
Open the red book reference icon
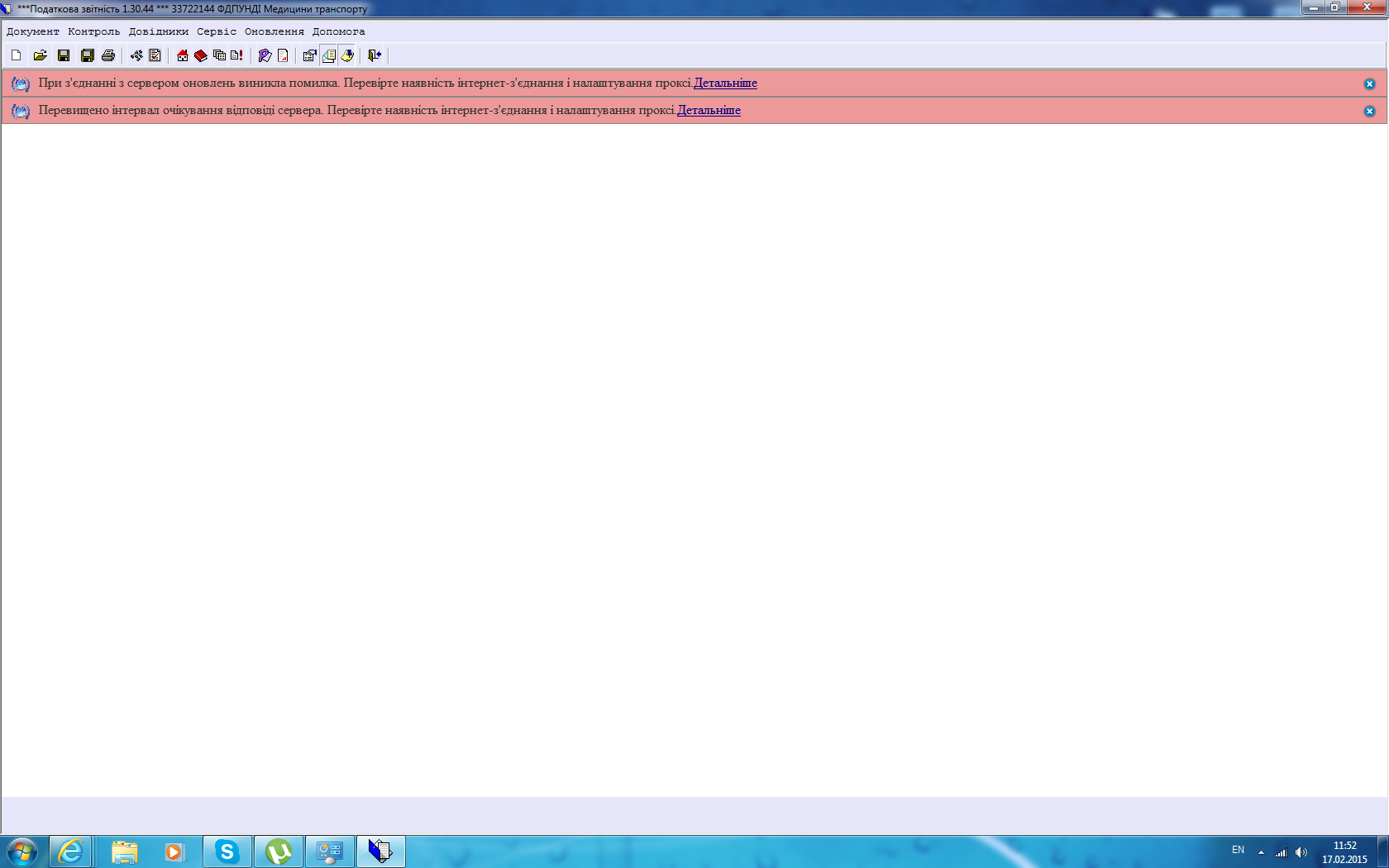pos(201,55)
